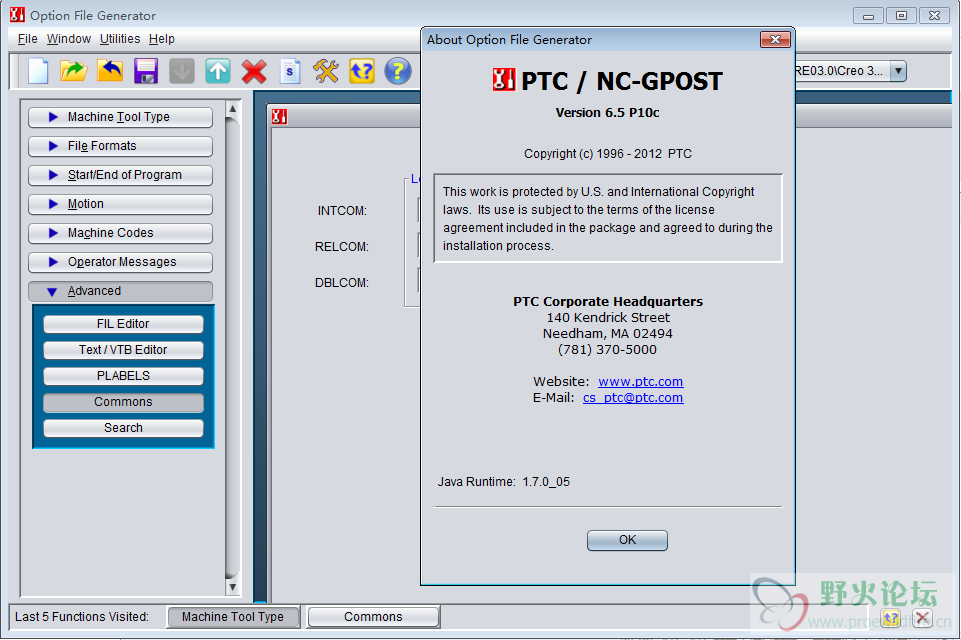Screen dimensions: 961x640
Task: Open the File menu
Action: point(28,39)
